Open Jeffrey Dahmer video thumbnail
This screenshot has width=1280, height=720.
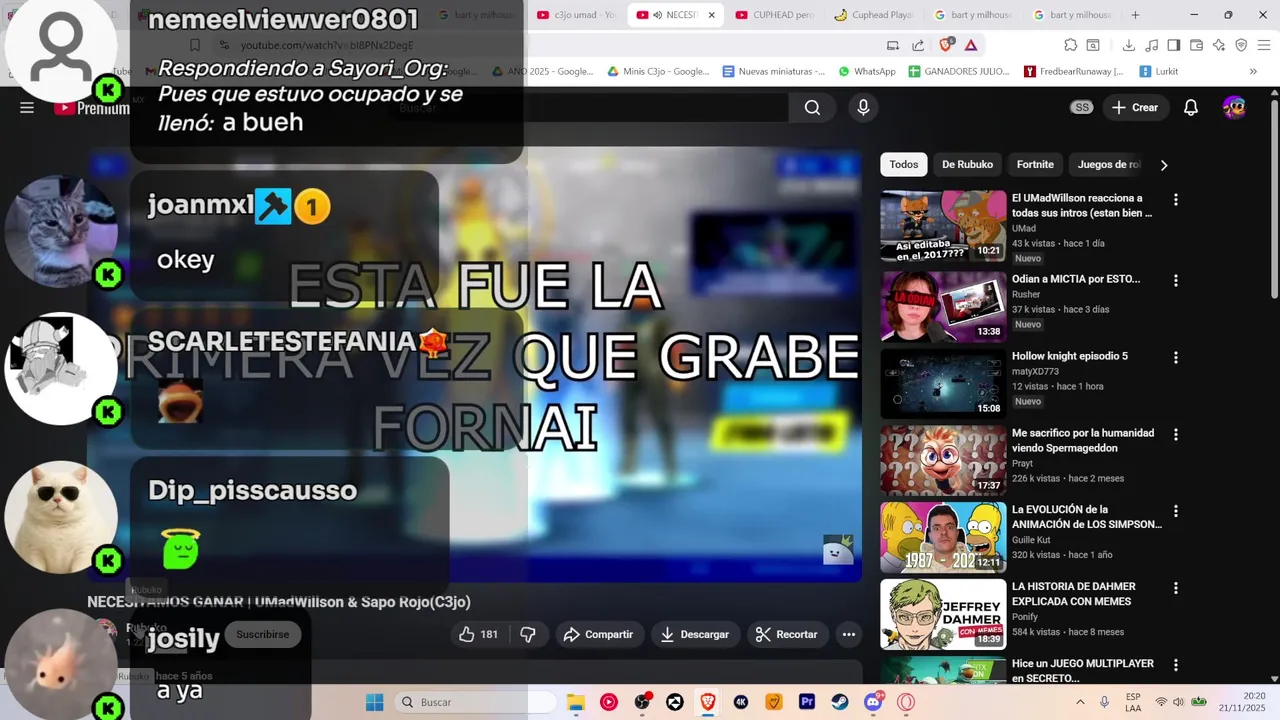click(943, 614)
